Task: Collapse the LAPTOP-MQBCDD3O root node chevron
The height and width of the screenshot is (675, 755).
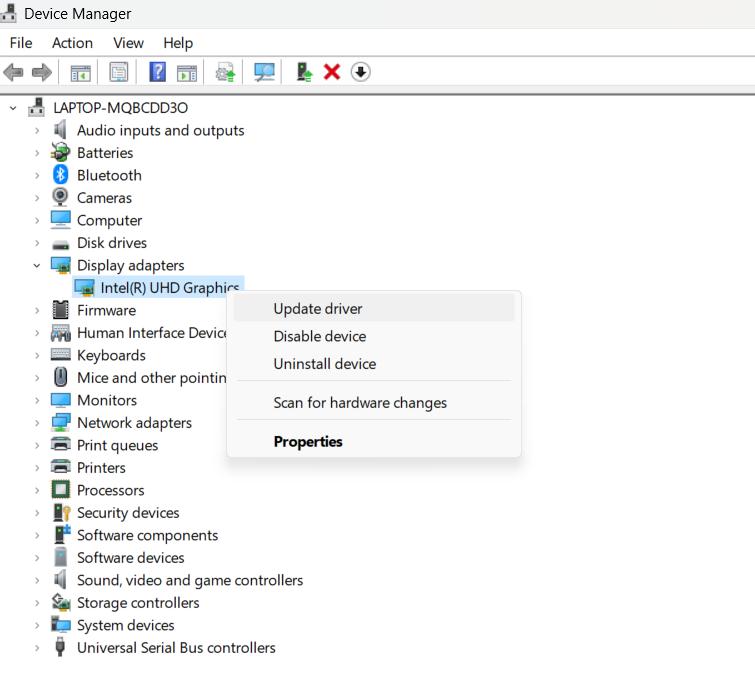Action: point(13,108)
